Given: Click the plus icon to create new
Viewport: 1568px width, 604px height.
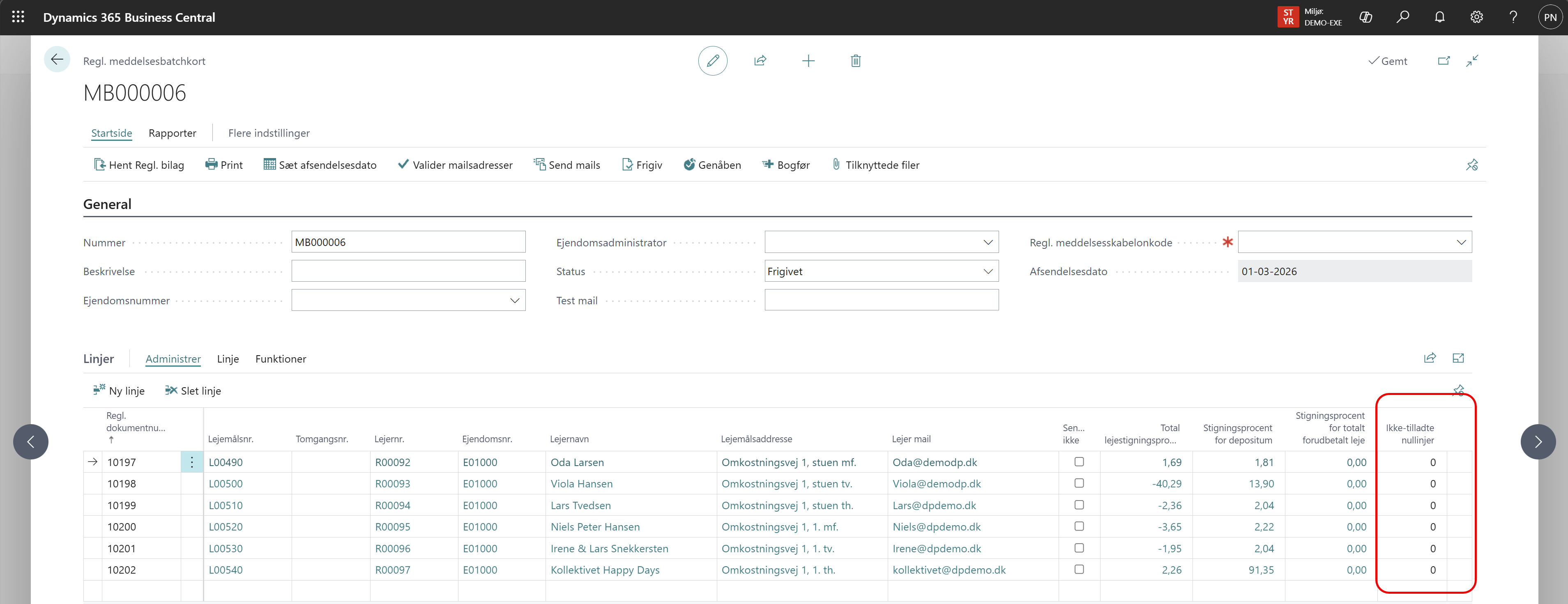Looking at the screenshot, I should [808, 61].
